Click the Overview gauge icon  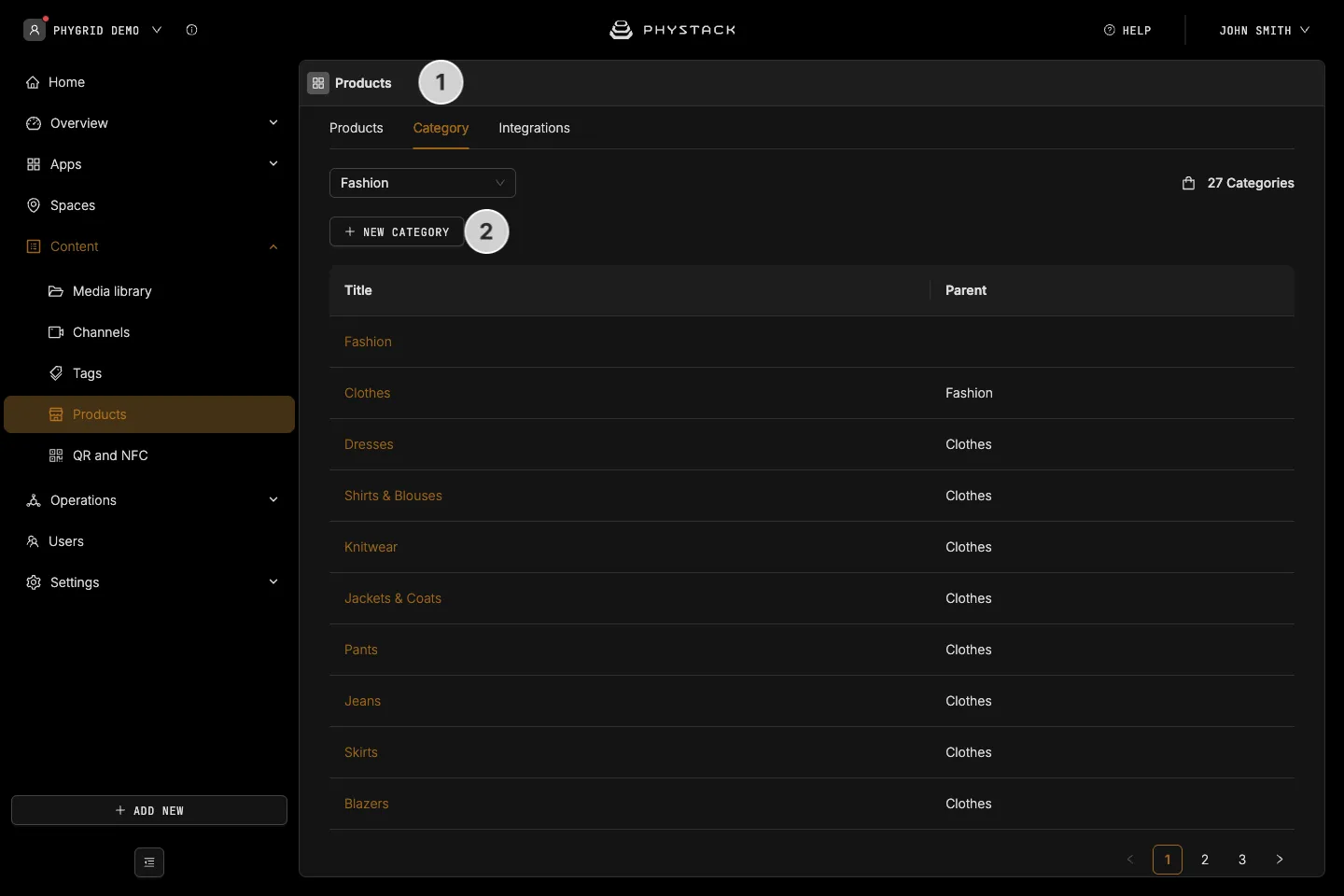(34, 123)
